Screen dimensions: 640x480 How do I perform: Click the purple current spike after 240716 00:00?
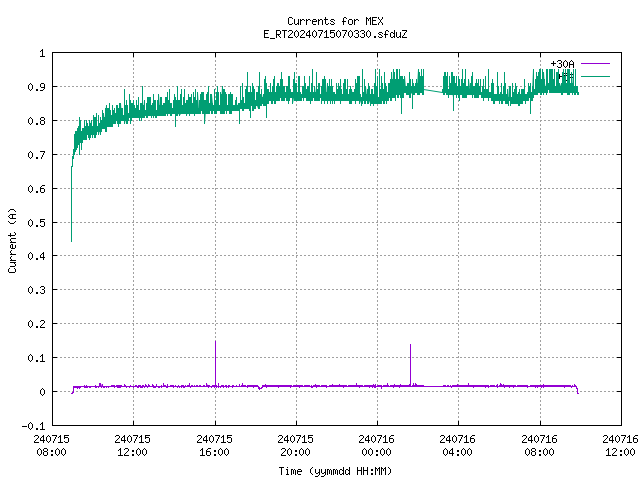pos(411,364)
